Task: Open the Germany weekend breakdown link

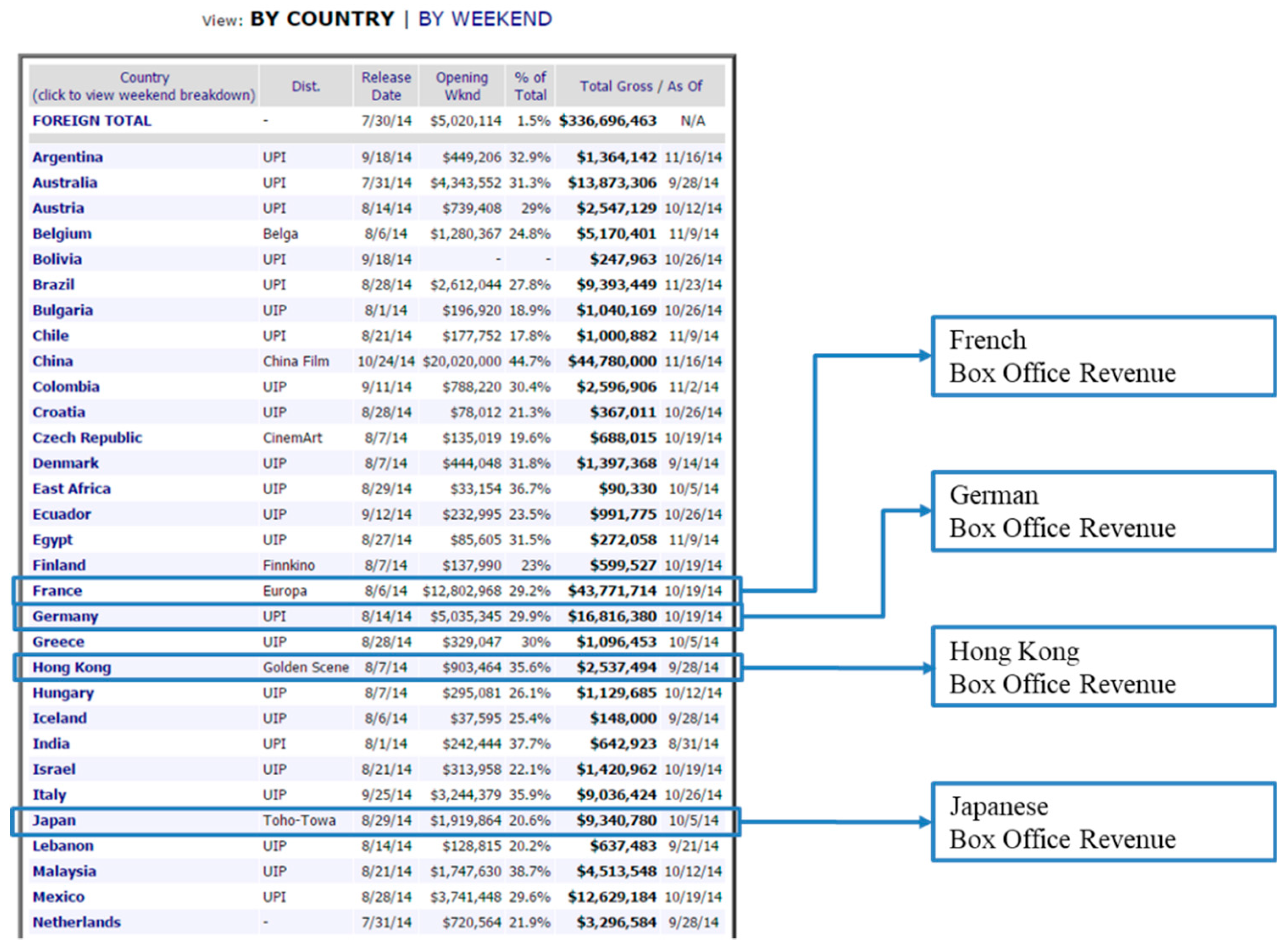Action: click(x=65, y=616)
